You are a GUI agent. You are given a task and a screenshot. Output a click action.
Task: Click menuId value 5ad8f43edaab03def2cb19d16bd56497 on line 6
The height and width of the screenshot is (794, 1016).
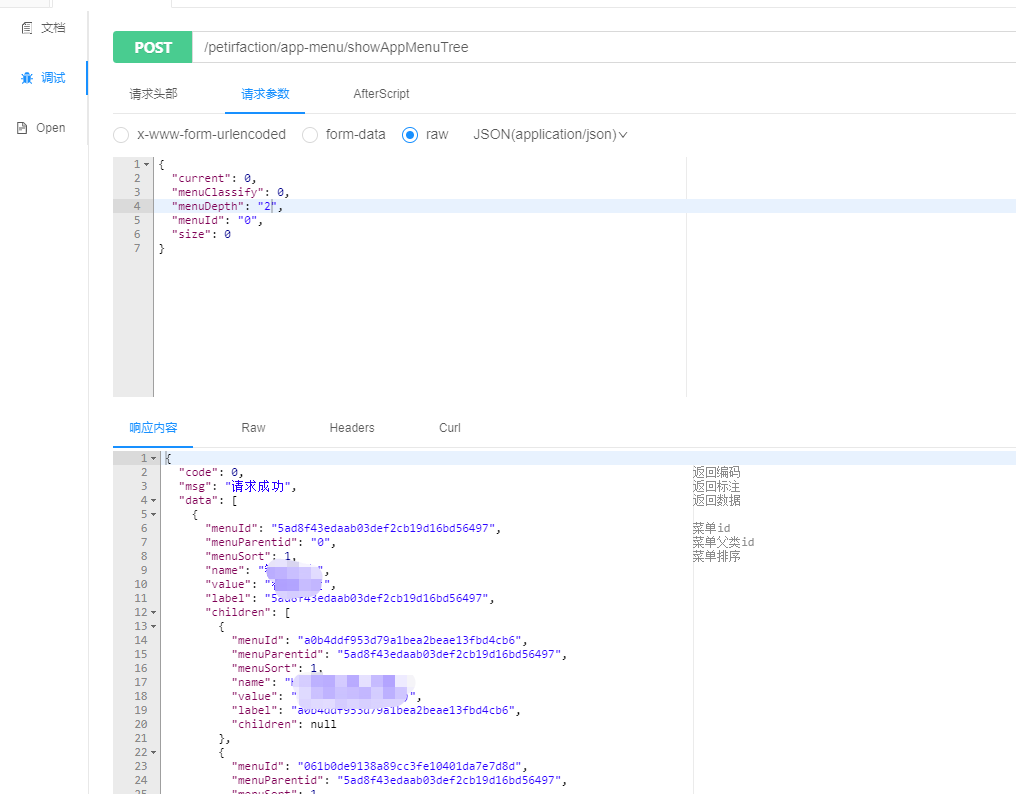383,528
